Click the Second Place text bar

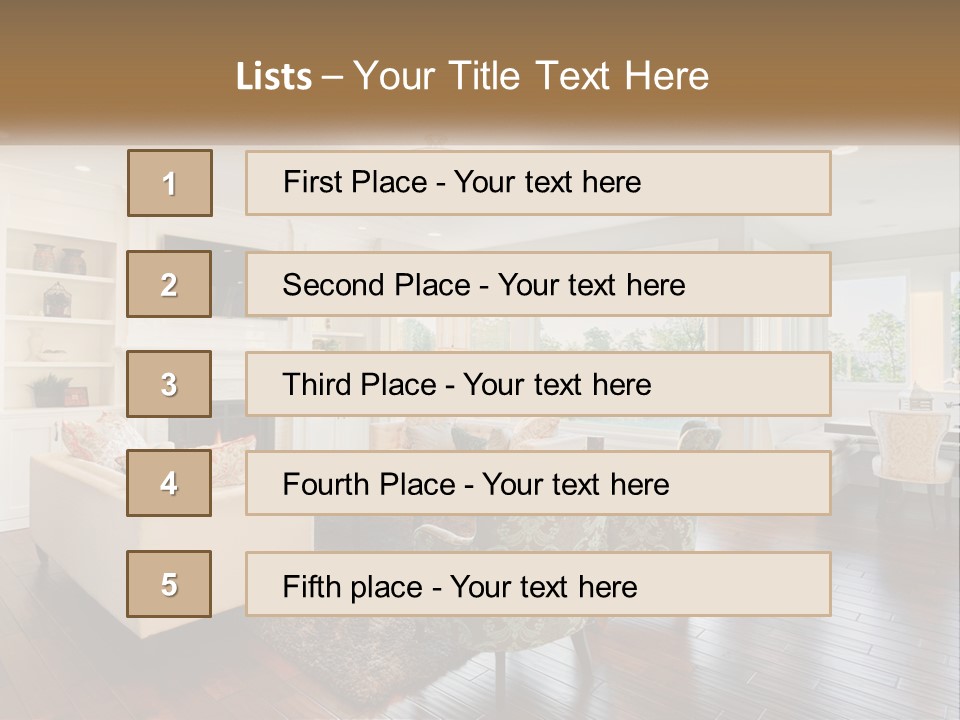pos(538,284)
